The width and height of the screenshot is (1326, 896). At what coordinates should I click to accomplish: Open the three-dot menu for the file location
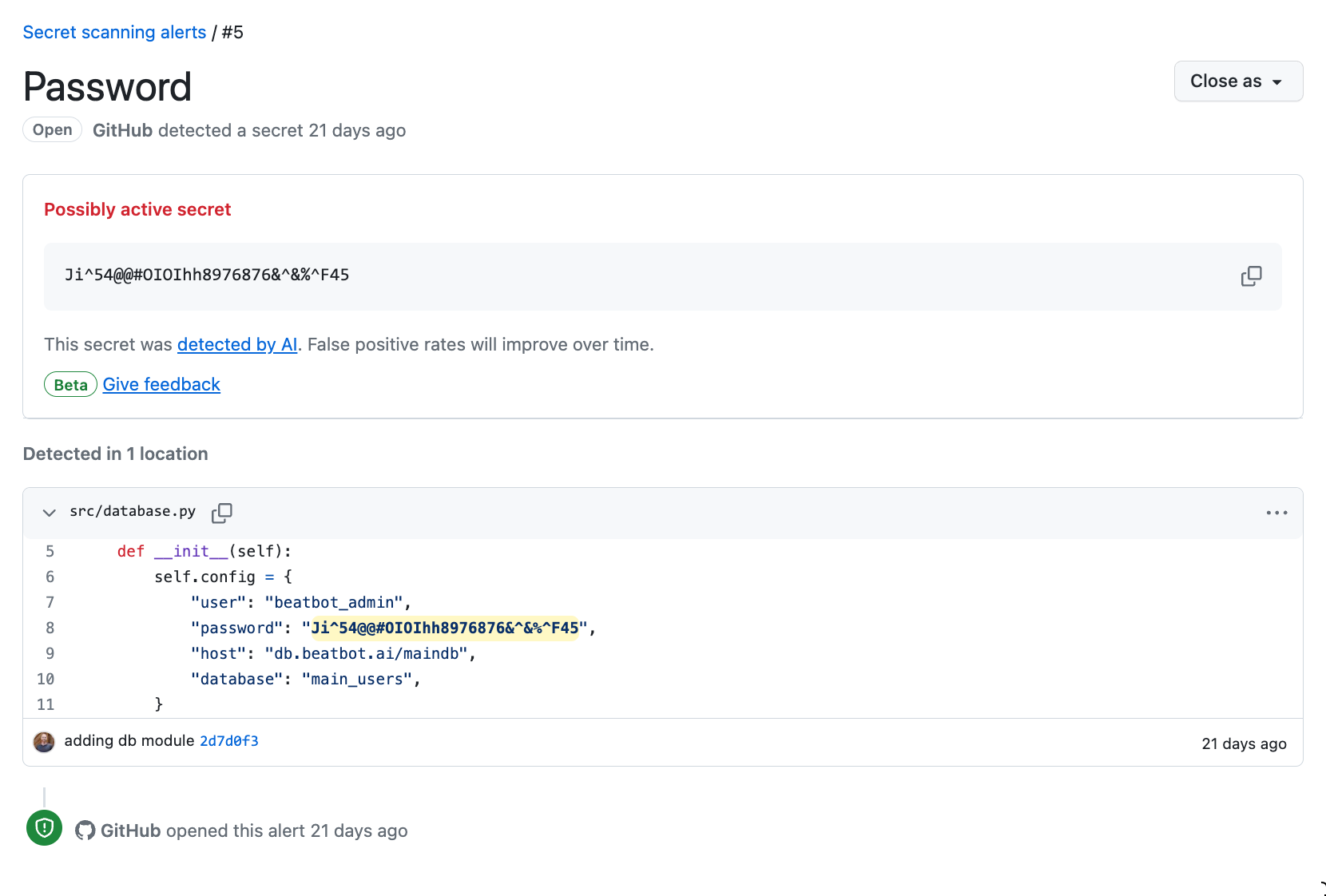coord(1276,513)
